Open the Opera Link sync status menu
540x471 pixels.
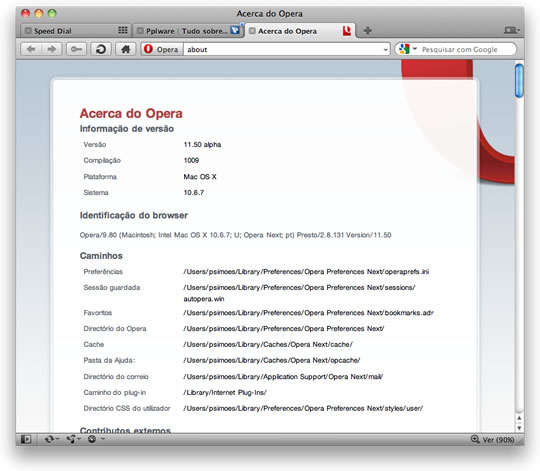tap(52, 439)
